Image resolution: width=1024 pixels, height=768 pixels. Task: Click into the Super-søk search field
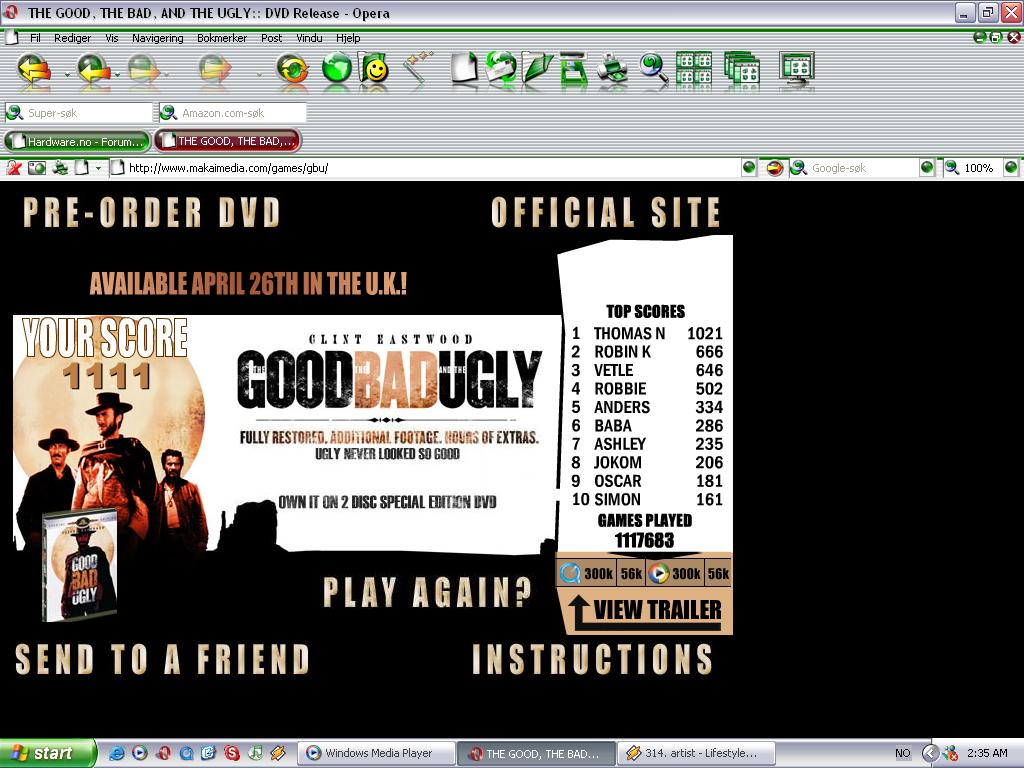click(x=78, y=113)
